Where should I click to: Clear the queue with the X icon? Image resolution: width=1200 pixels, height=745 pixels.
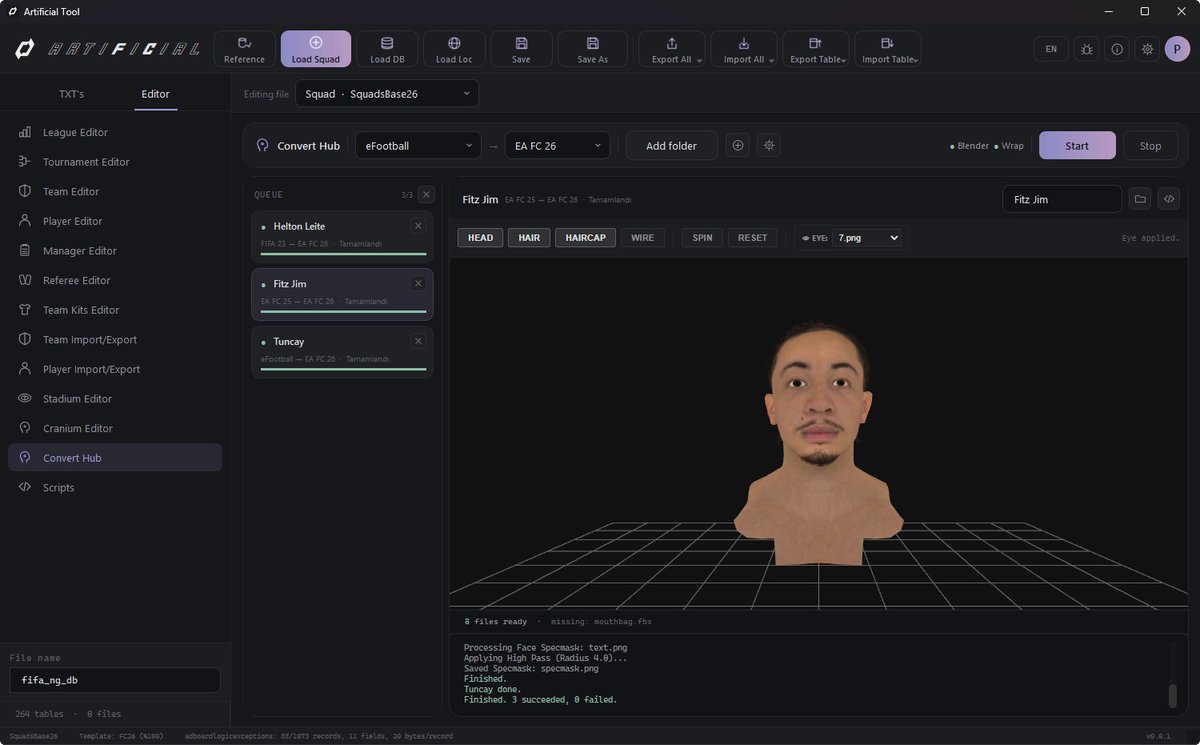tap(426, 195)
